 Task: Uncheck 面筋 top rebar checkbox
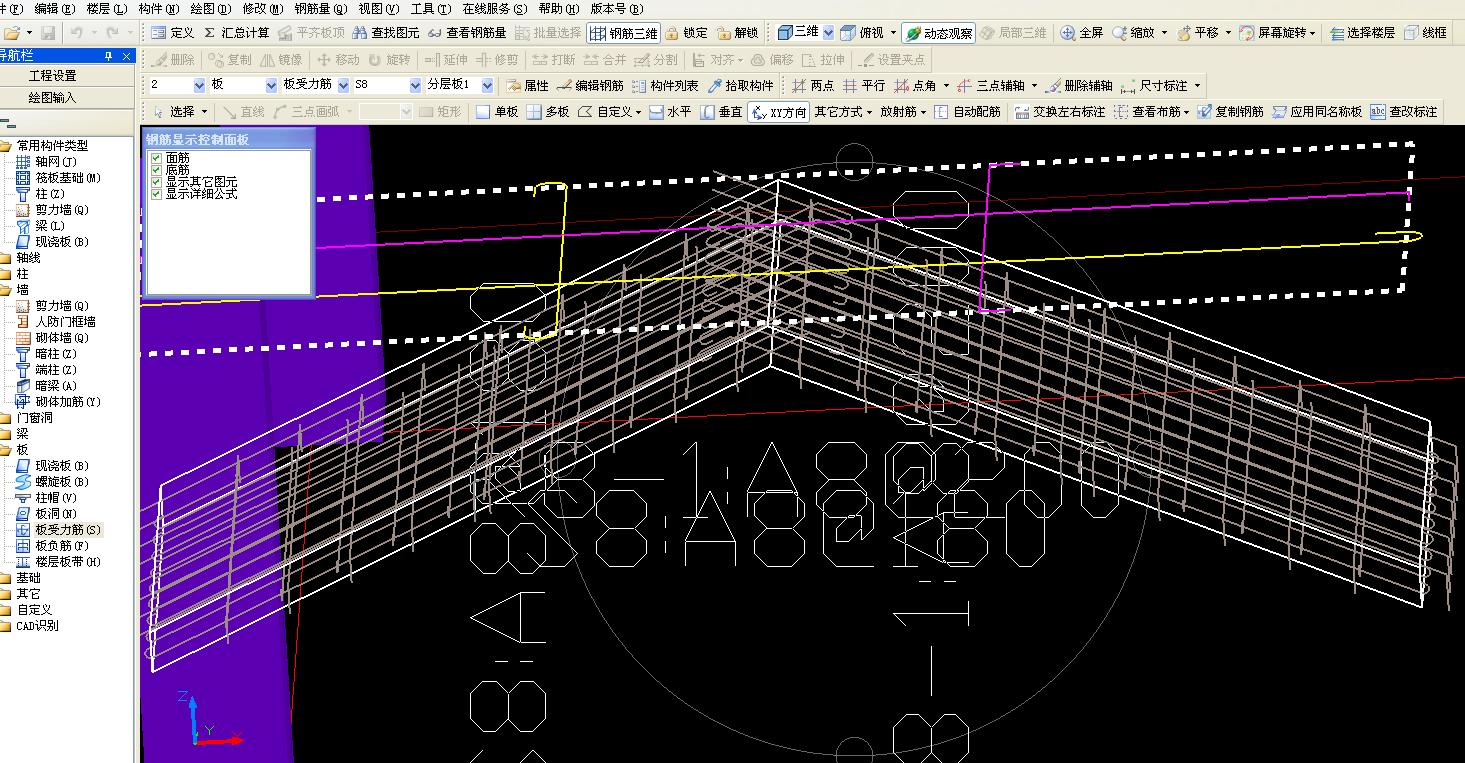155,158
